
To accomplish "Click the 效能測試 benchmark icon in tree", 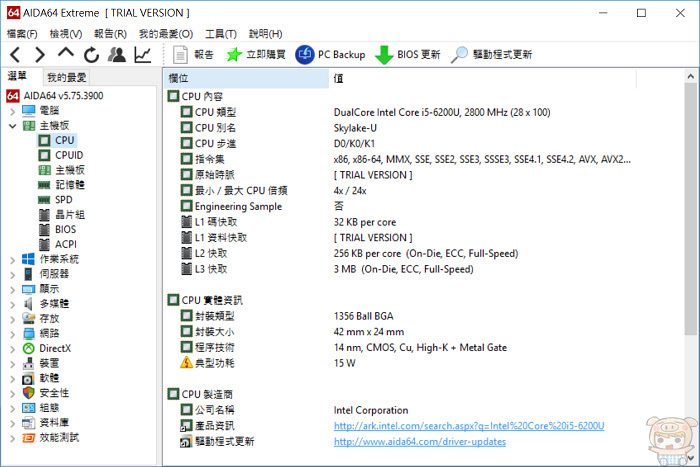I will (x=29, y=438).
